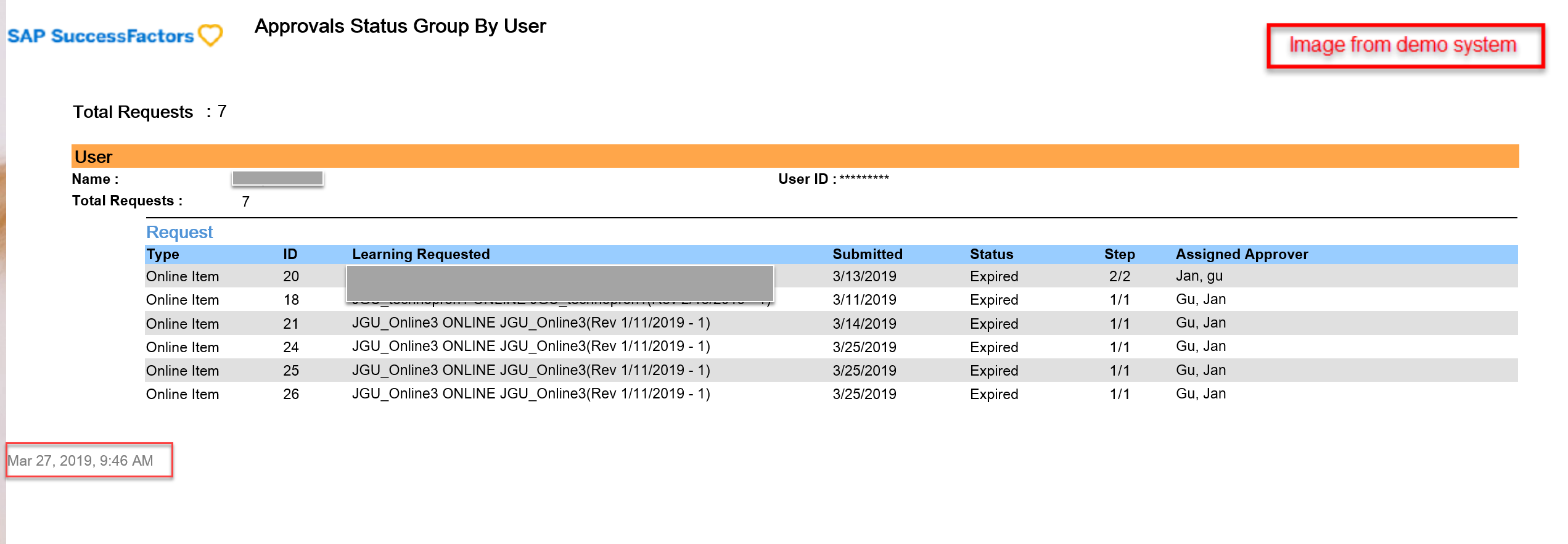Click the greyed-out Name field value
Screen dimensions: 1568x544
coord(277,178)
